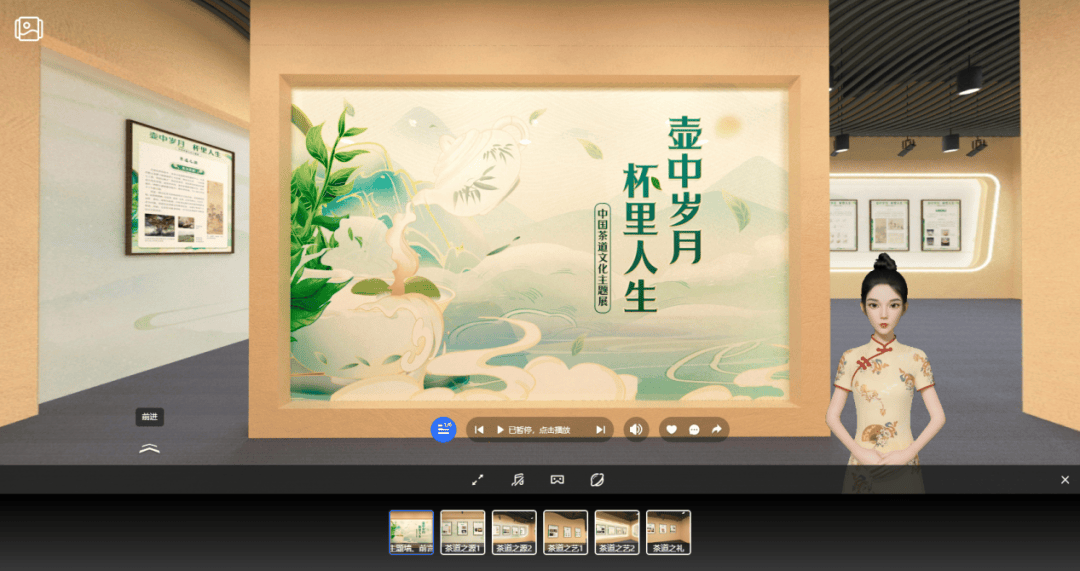Switch to VR glasses mode
The width and height of the screenshot is (1080, 571).
[x=557, y=480]
